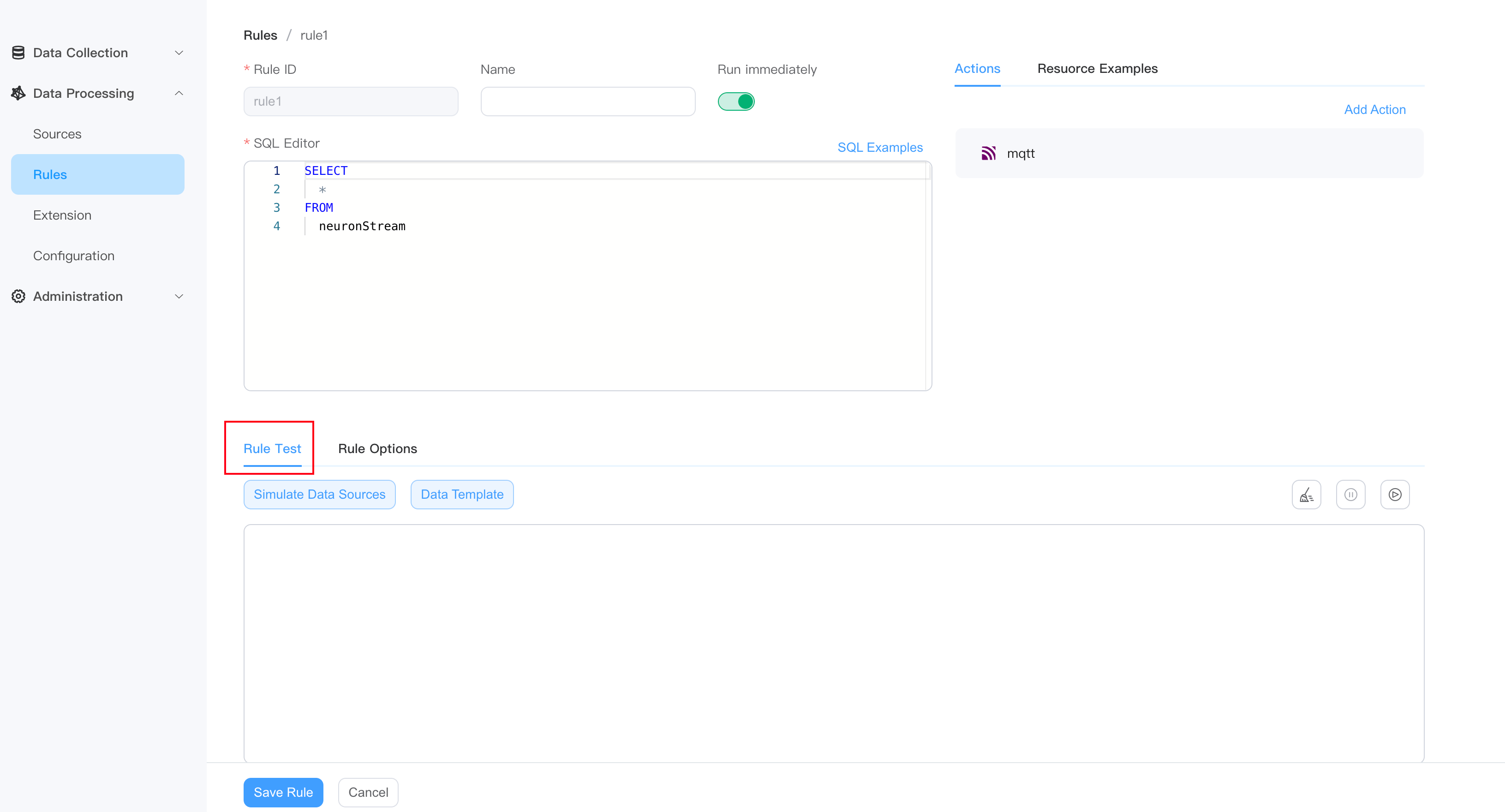This screenshot has width=1505, height=812.
Task: Click the Data Processing sidebar icon
Action: click(18, 94)
